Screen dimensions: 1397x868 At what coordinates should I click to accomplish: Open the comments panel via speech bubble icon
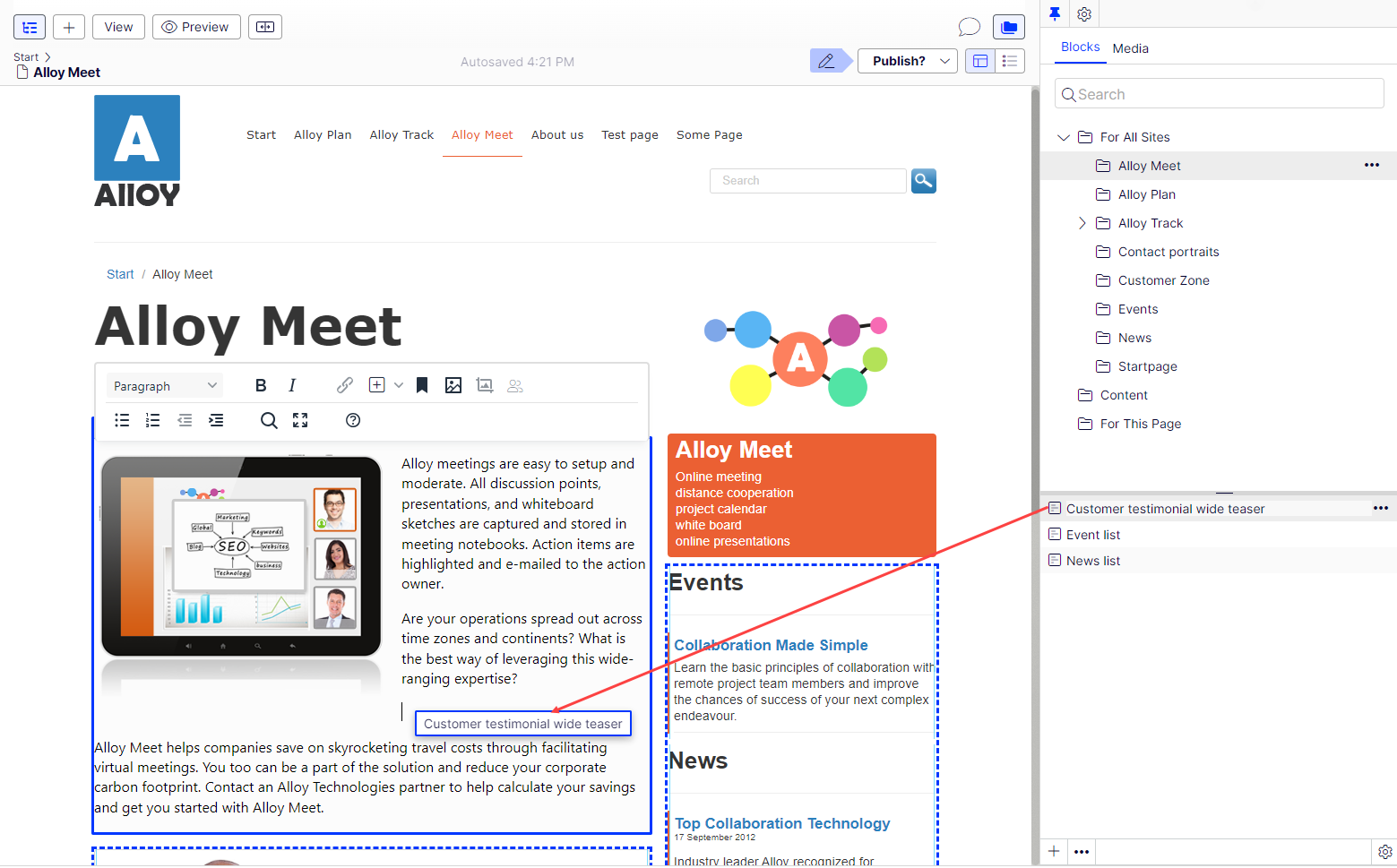[x=969, y=26]
